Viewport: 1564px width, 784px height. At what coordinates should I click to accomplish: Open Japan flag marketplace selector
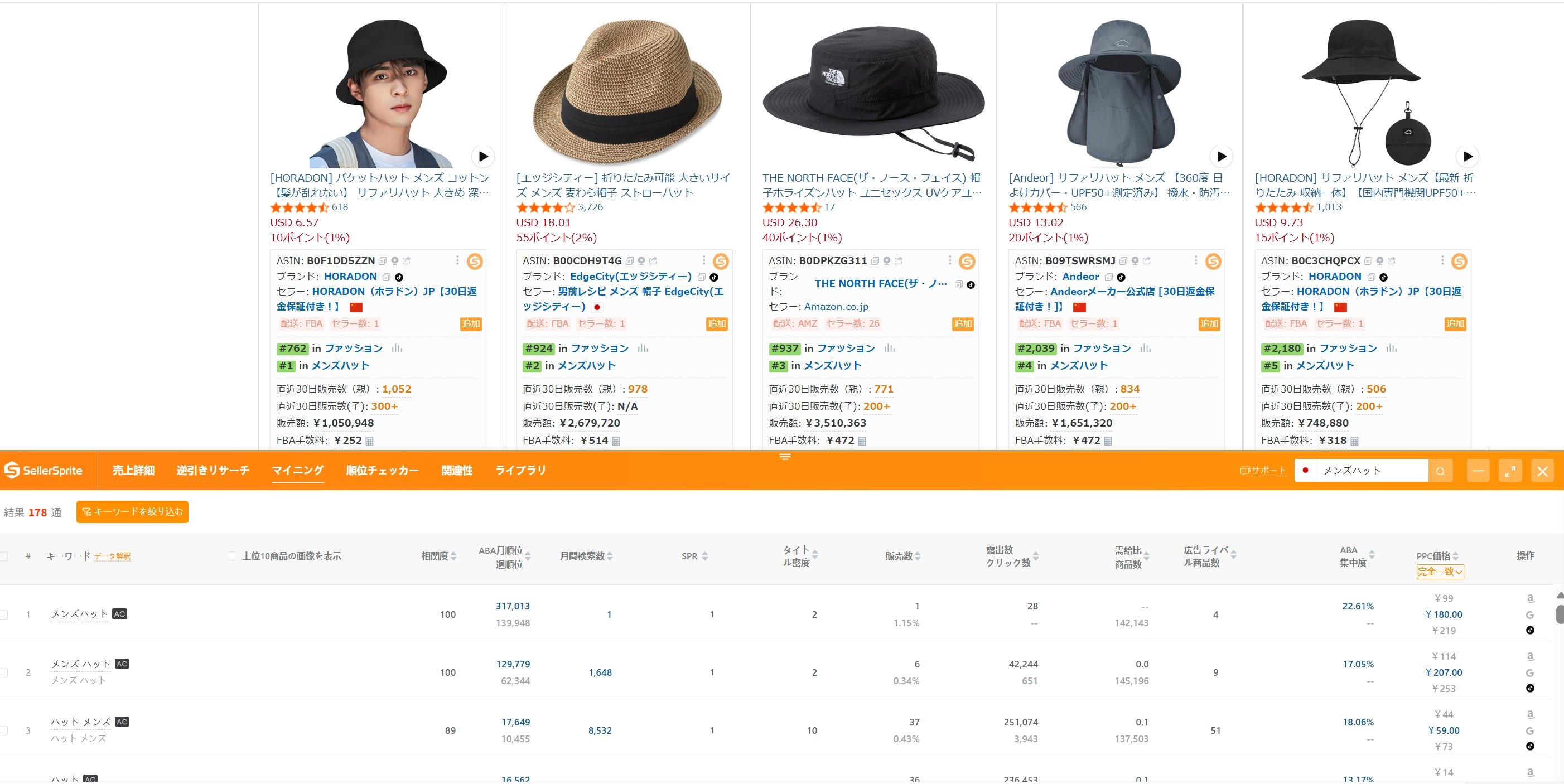(1305, 471)
